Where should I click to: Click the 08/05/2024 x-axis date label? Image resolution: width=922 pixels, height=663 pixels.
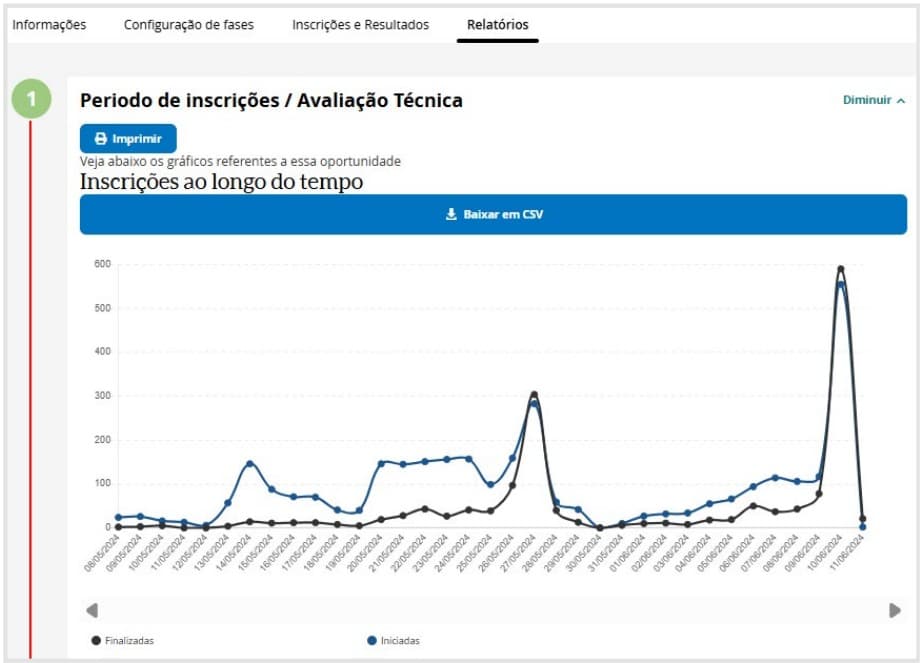click(101, 553)
